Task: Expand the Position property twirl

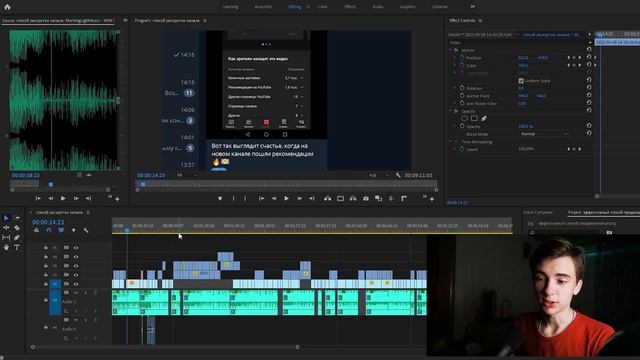Action: 455,58
